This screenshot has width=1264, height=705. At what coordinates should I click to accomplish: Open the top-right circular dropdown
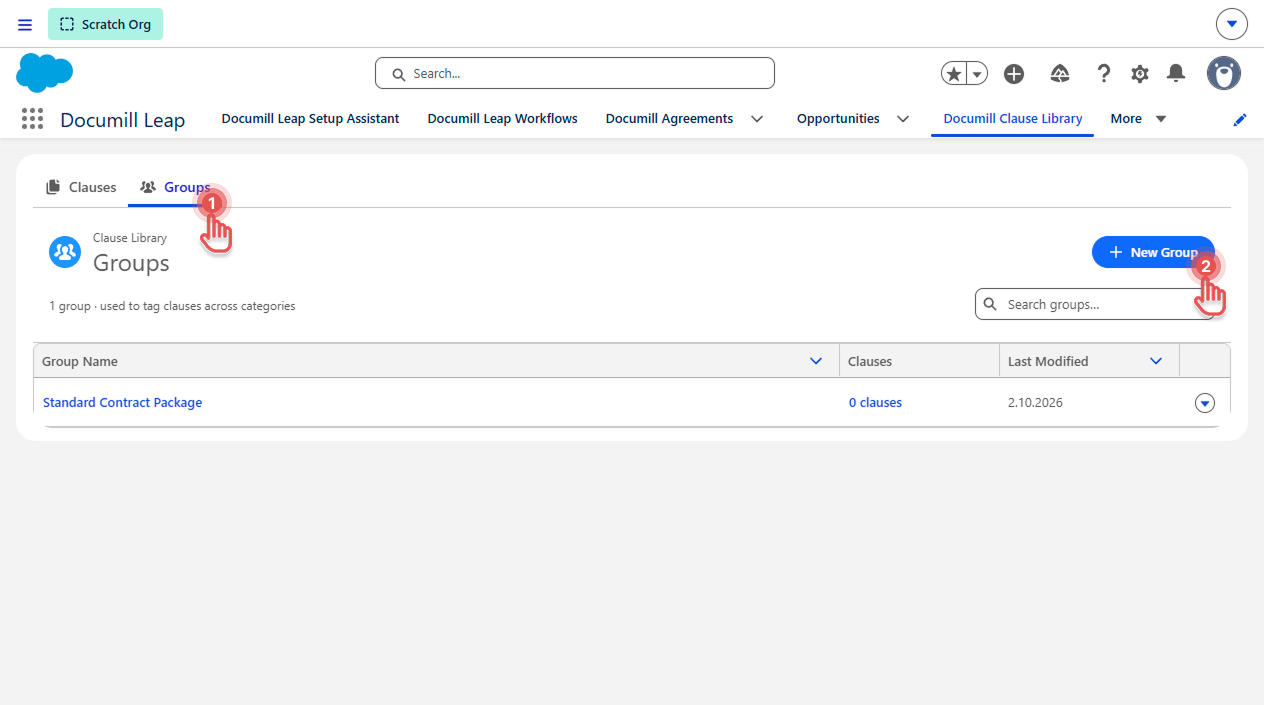[x=1232, y=24]
